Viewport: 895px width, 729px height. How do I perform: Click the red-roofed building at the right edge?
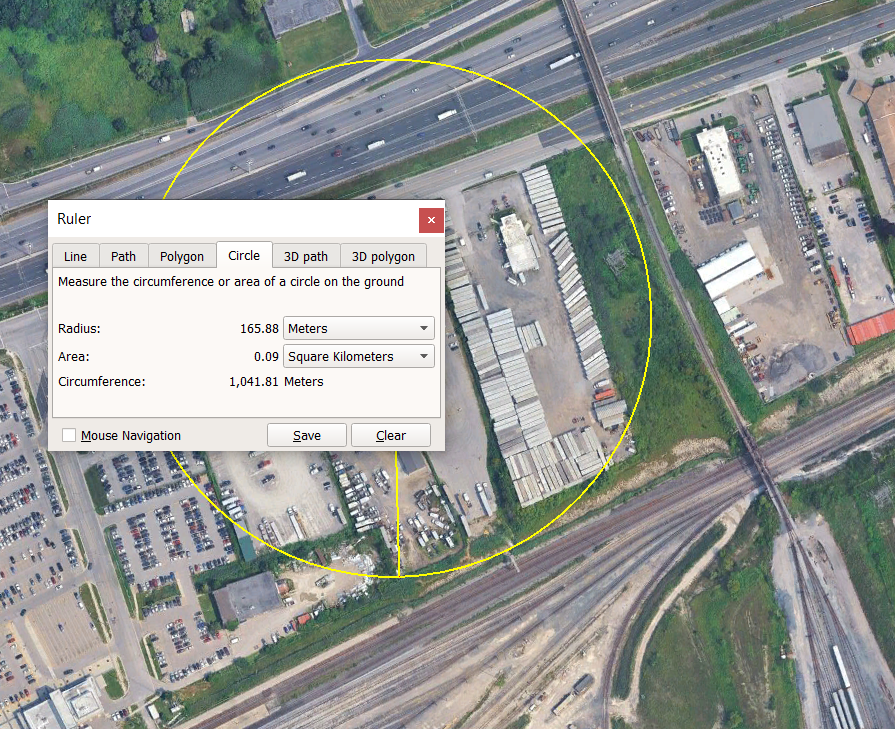tap(872, 327)
